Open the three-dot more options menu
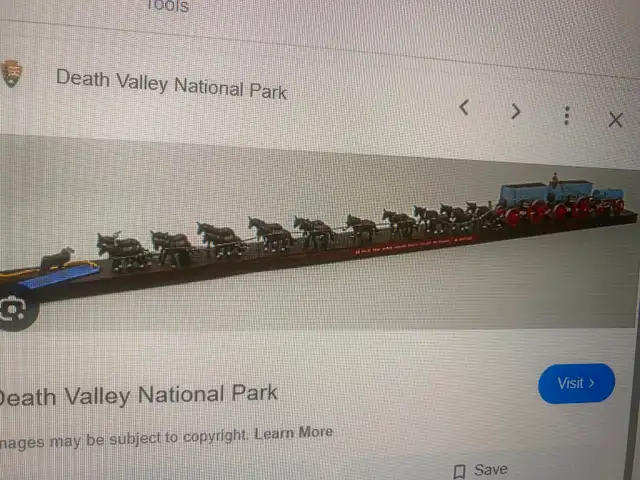Image resolution: width=640 pixels, height=480 pixels. coord(567,116)
